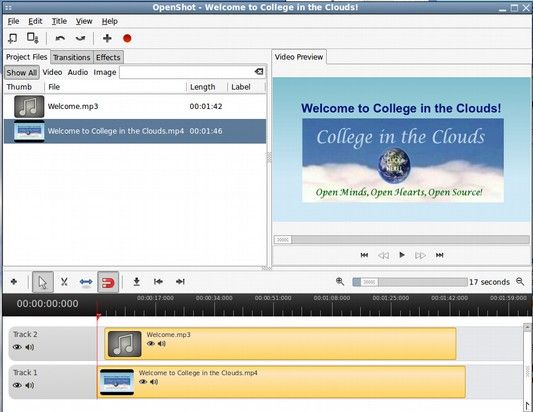Open the Title menu
Viewport: 533px width, 412px height.
(x=59, y=21)
